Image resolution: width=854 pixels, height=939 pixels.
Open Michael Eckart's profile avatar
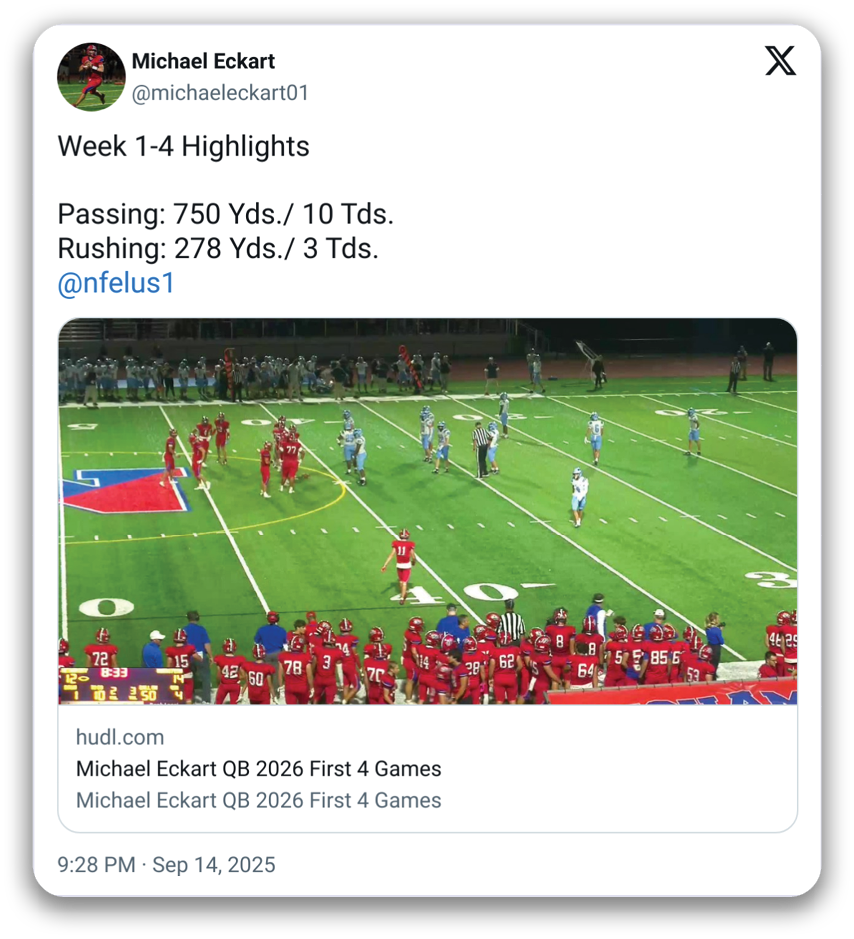(x=92, y=77)
